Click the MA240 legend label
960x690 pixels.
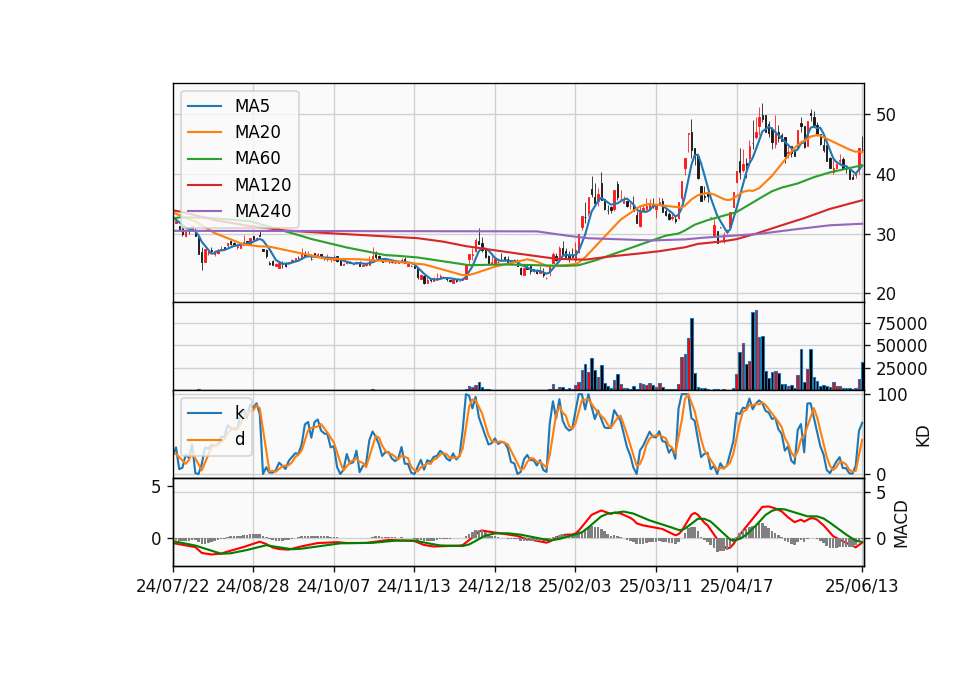[x=263, y=211]
